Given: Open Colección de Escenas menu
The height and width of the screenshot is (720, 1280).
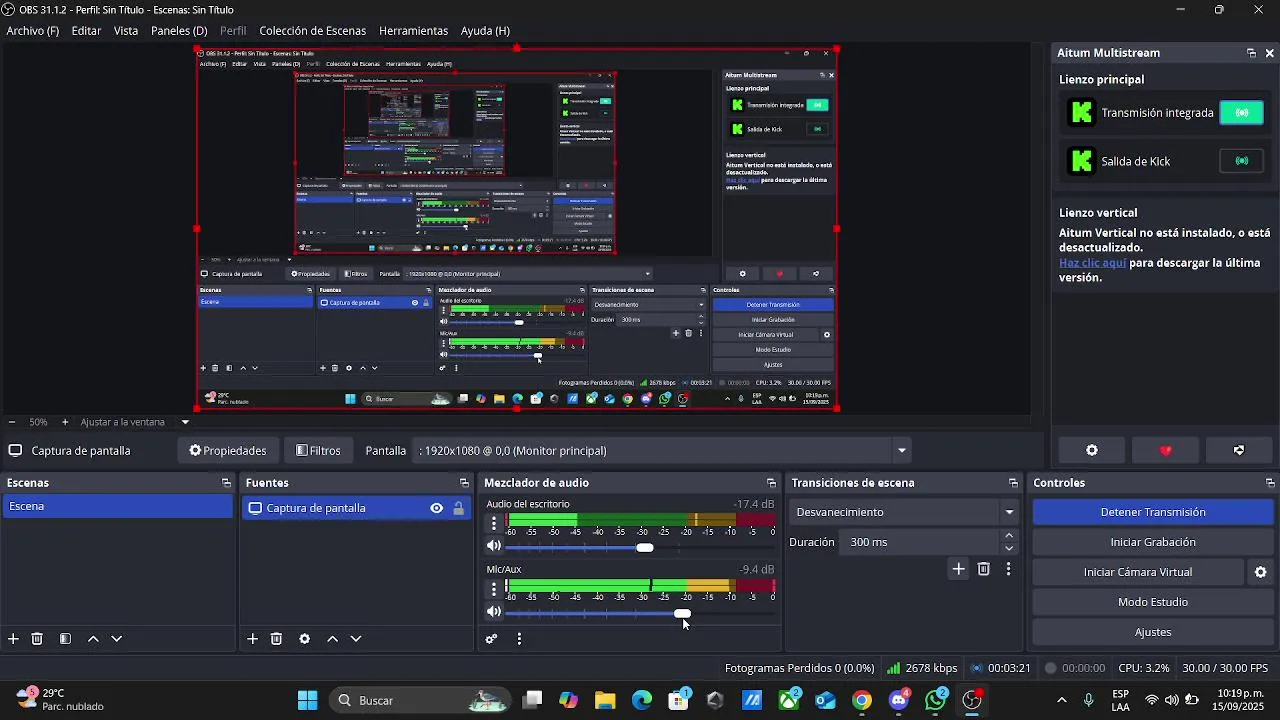Looking at the screenshot, I should 313,31.
